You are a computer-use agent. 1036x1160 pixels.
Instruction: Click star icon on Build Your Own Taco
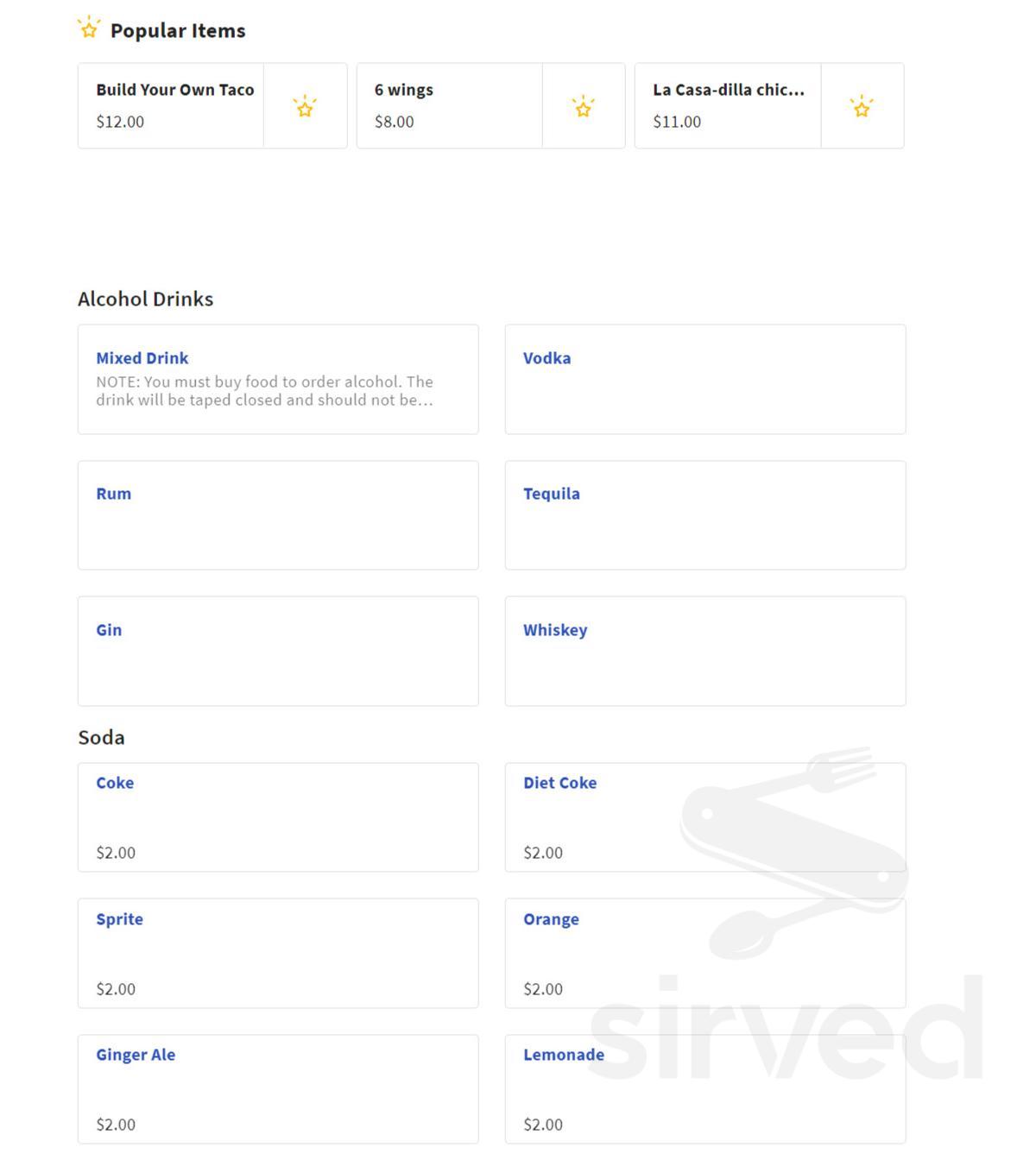[x=305, y=107]
